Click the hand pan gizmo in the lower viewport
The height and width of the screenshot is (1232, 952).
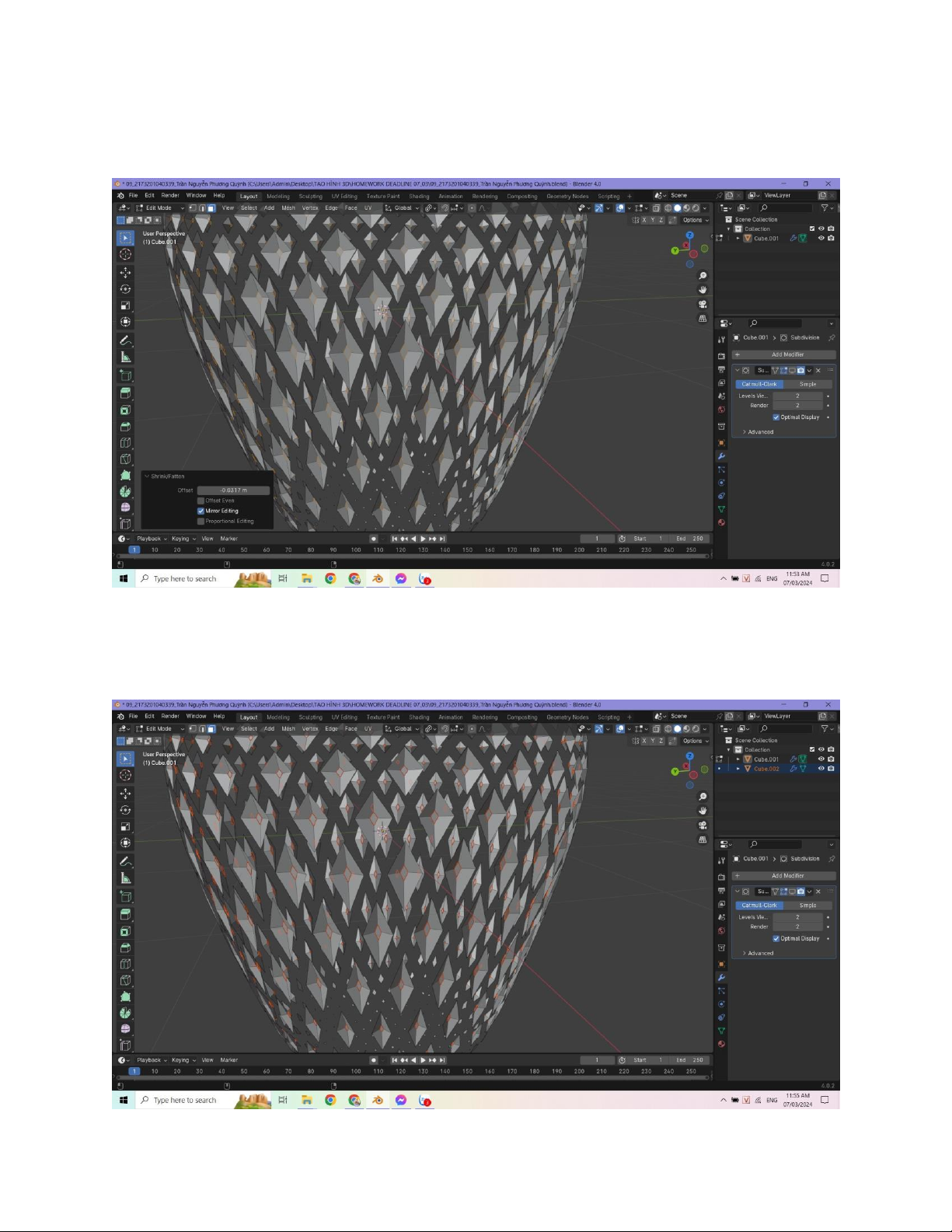point(703,811)
